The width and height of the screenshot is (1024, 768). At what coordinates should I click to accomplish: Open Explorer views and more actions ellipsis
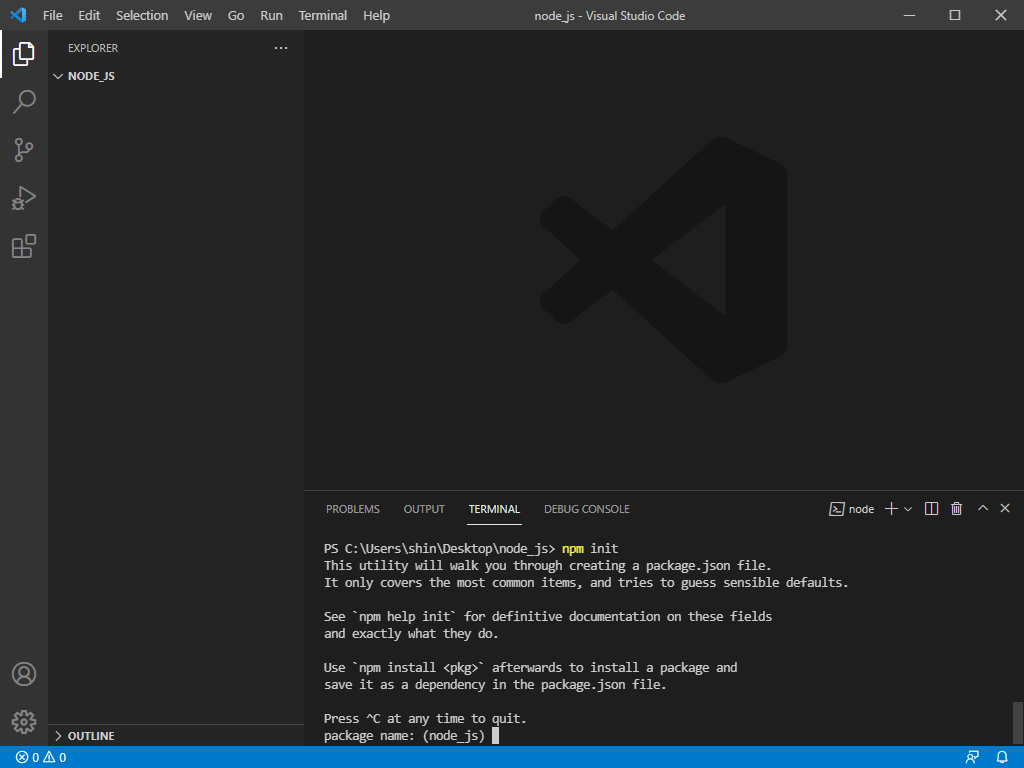(x=281, y=48)
